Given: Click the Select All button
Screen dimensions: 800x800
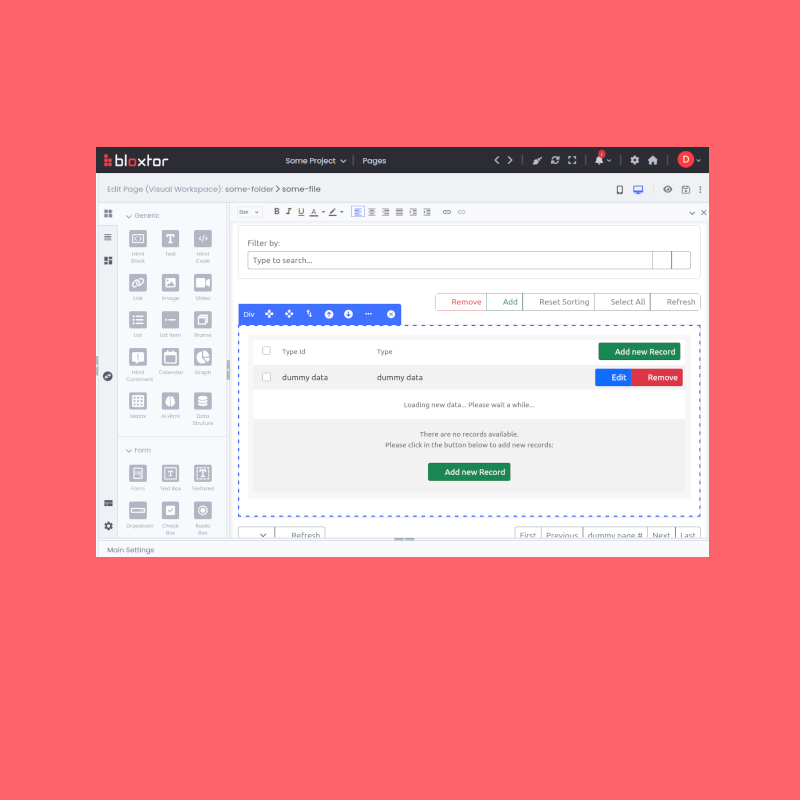Looking at the screenshot, I should click(622, 302).
